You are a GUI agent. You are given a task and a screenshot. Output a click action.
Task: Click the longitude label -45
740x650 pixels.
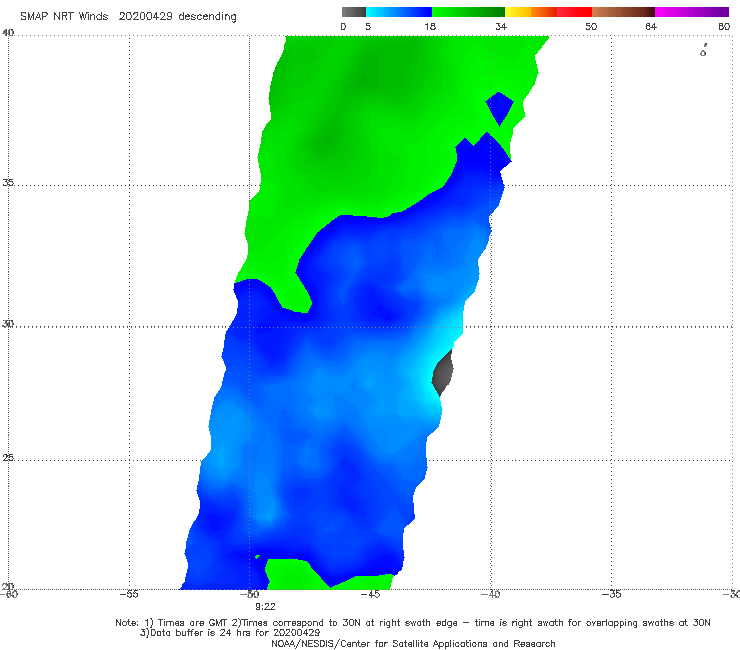pyautogui.click(x=370, y=594)
